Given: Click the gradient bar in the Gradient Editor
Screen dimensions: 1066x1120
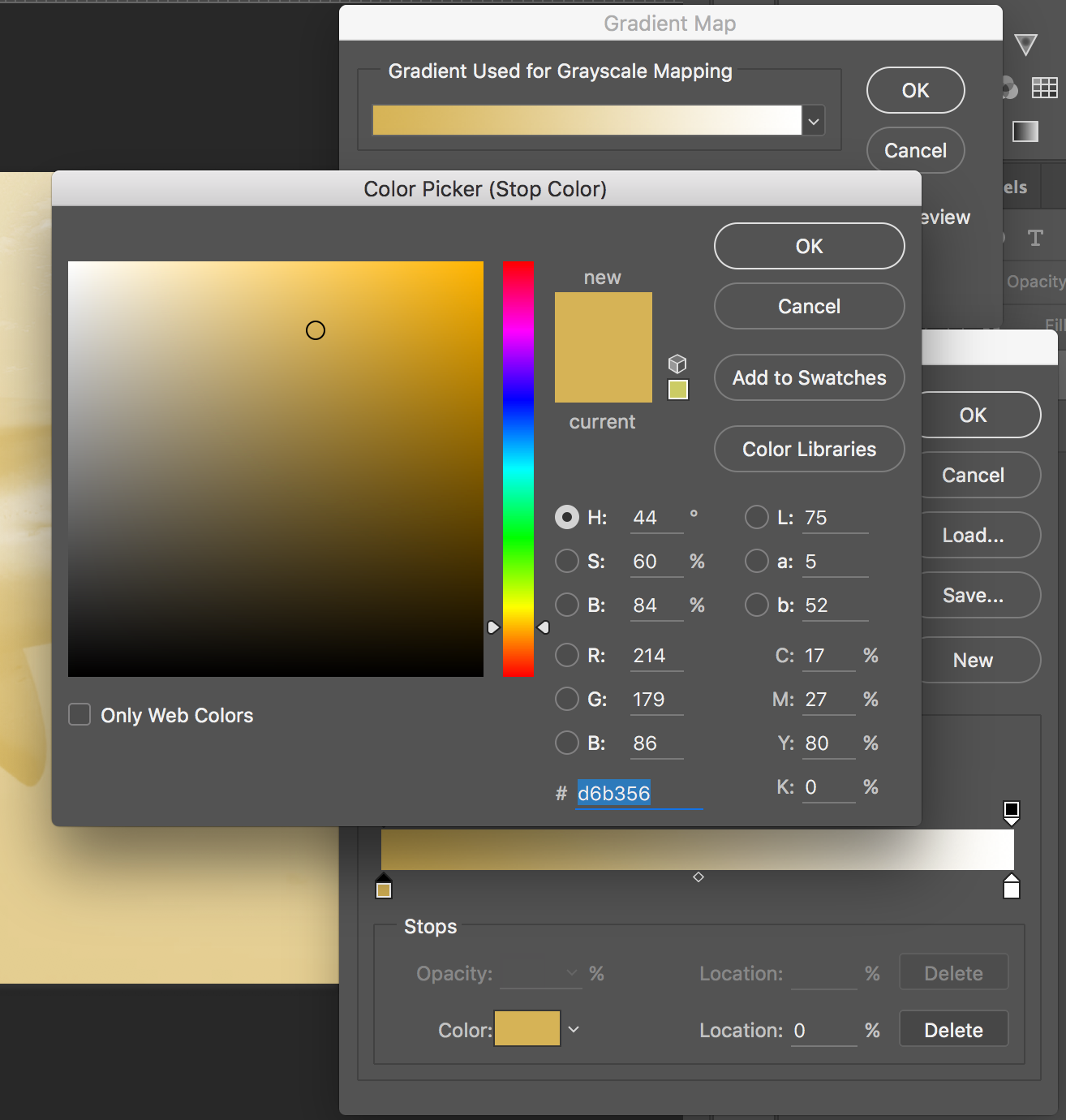Looking at the screenshot, I should tap(698, 850).
